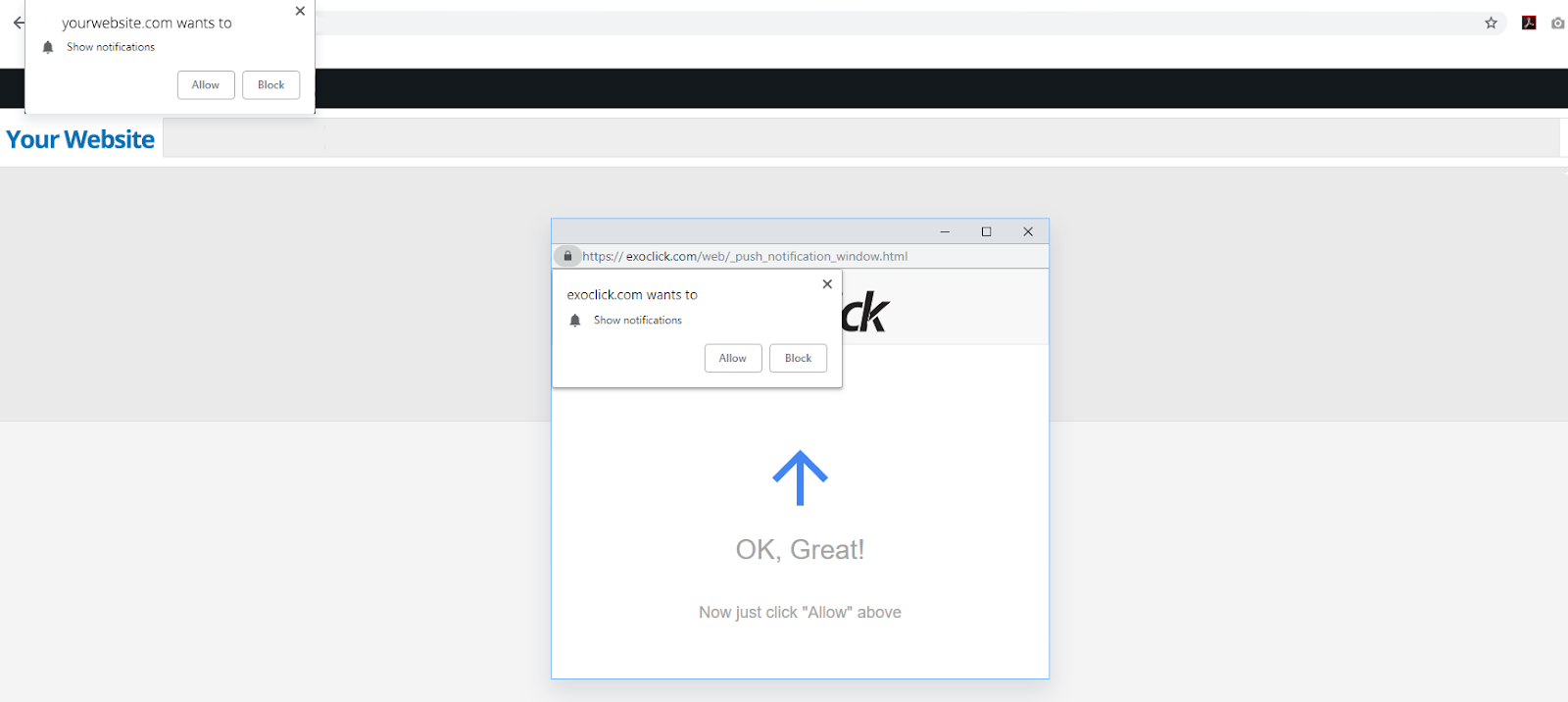Click the bell icon in yourwebsite.com prompt

[48, 47]
